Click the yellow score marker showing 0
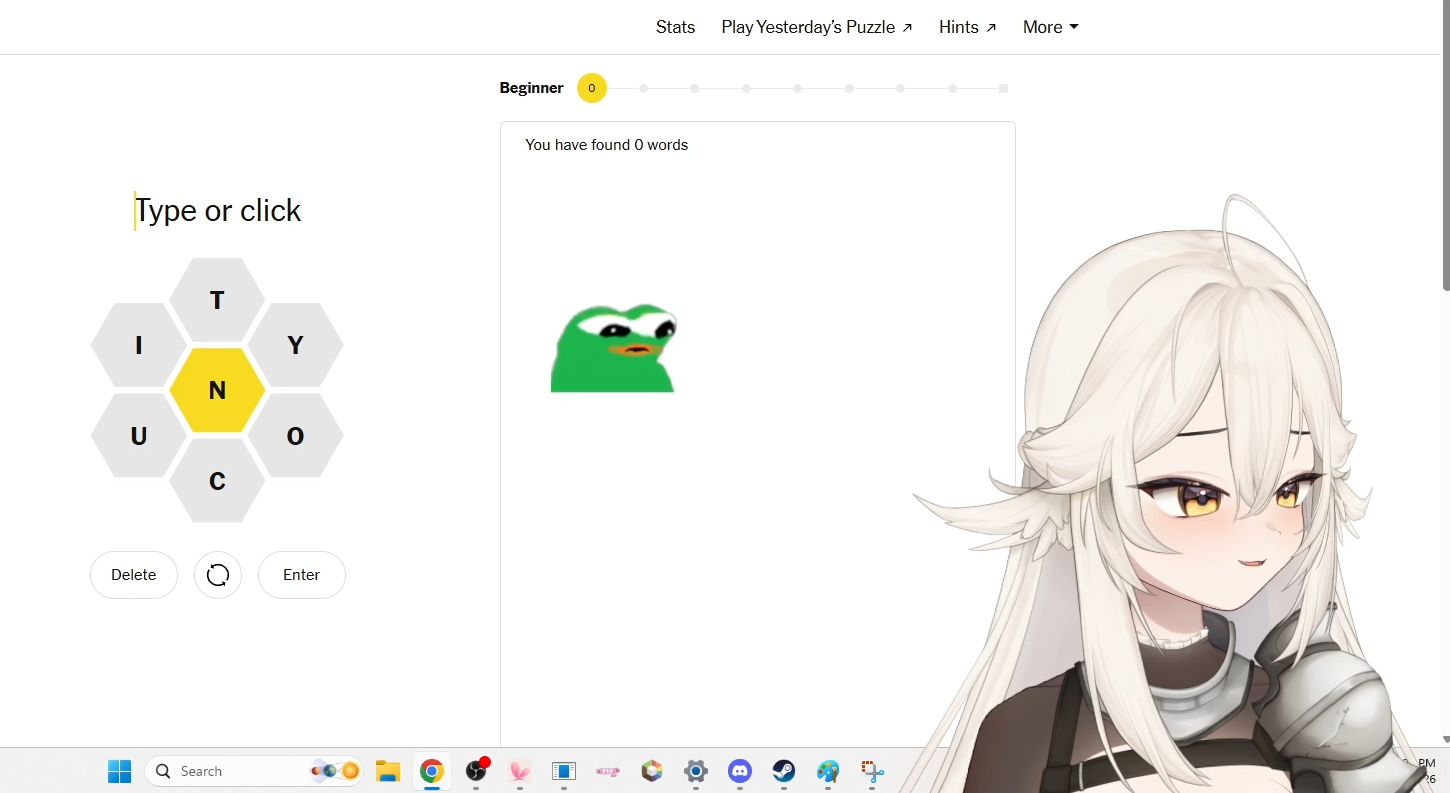Viewport: 1450px width, 793px height. pyautogui.click(x=592, y=88)
